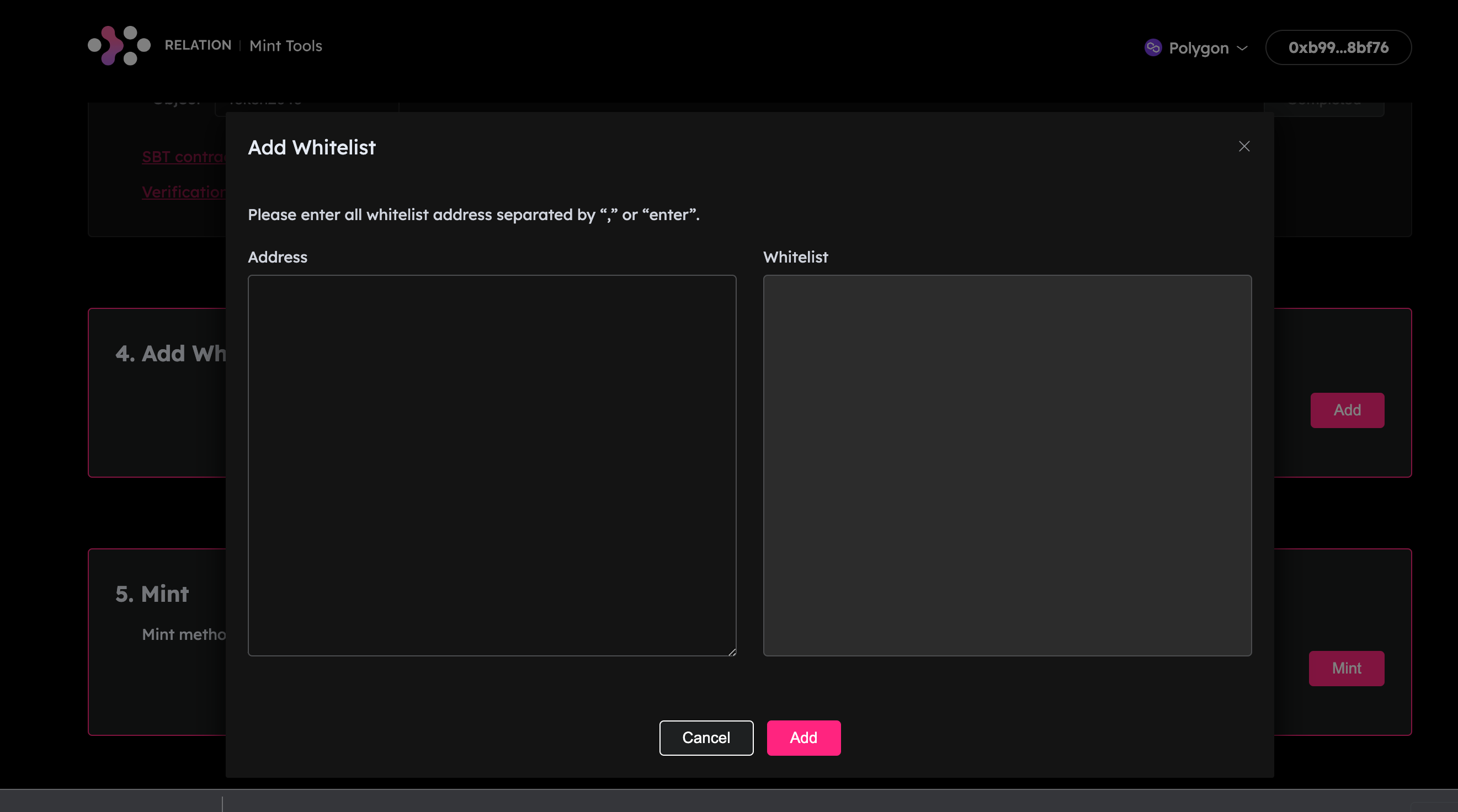Open wallet 0xb99...8bf76 menu
Image resolution: width=1458 pixels, height=812 pixels.
click(x=1338, y=47)
